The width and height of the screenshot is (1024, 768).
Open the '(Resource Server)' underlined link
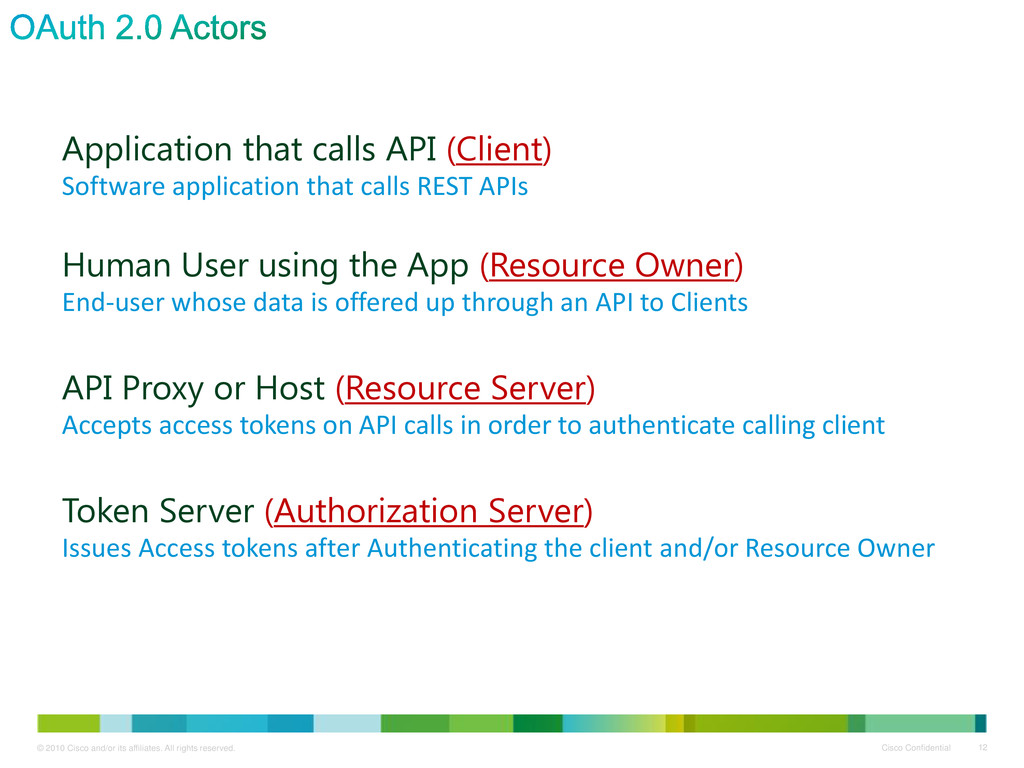[465, 389]
